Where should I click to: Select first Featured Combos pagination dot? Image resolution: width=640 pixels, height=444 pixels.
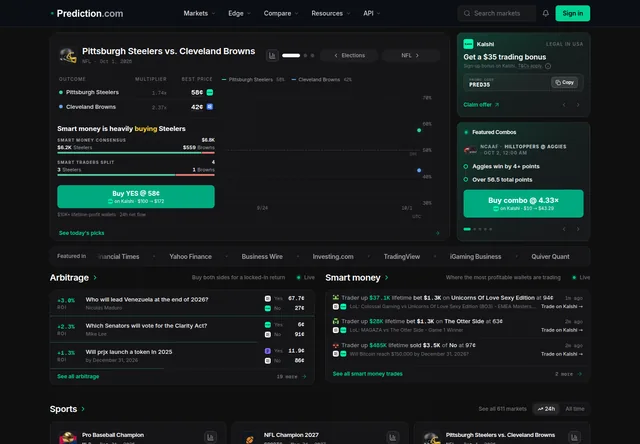tap(467, 229)
